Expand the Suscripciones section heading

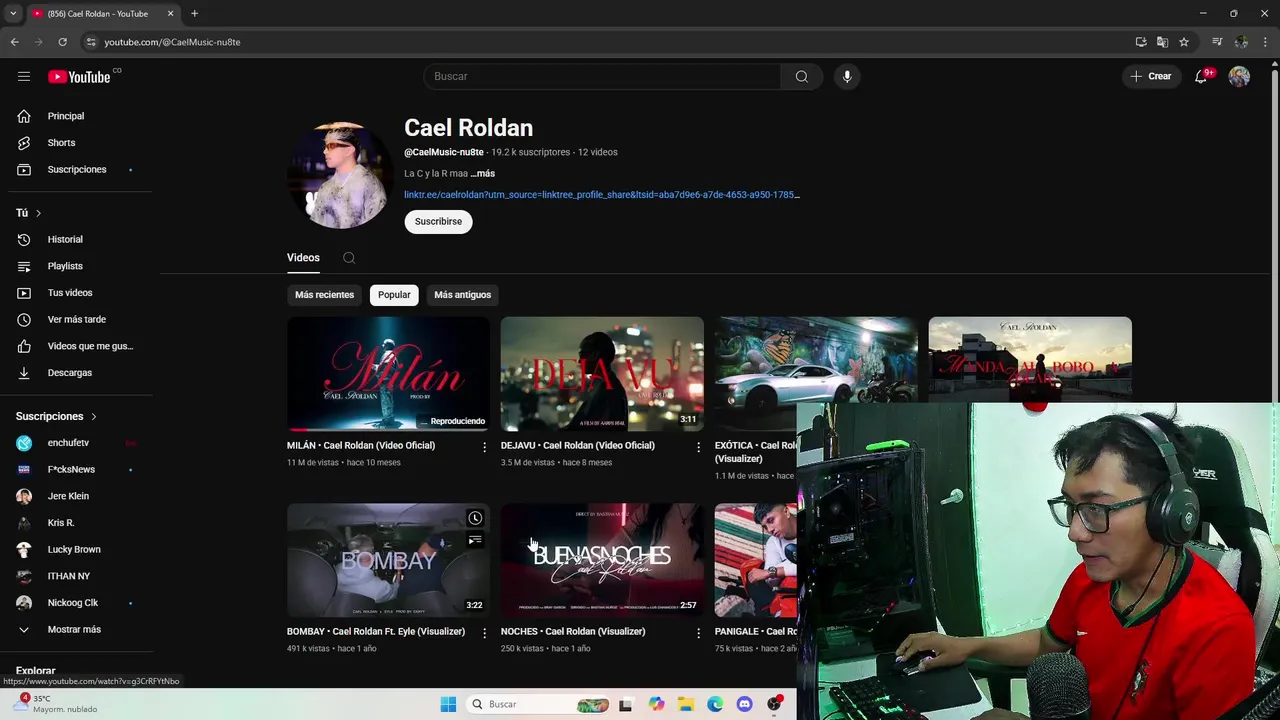(57, 416)
